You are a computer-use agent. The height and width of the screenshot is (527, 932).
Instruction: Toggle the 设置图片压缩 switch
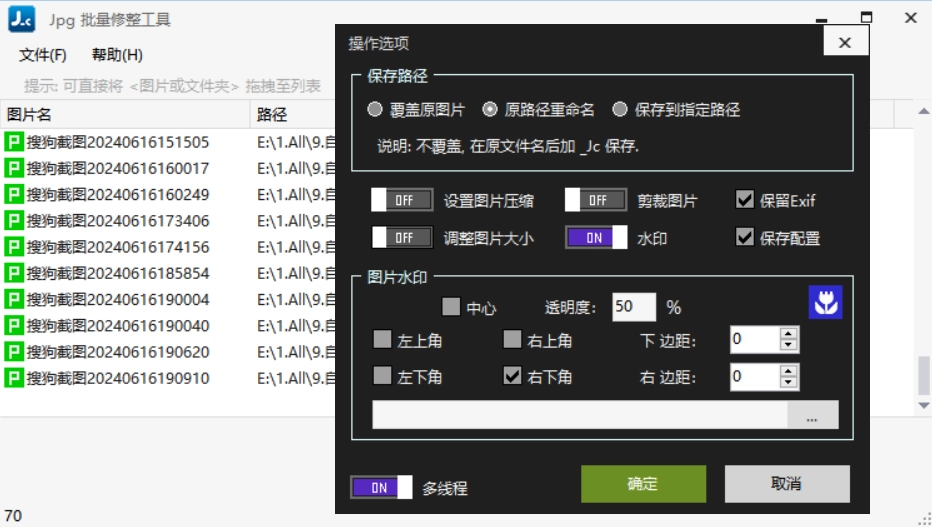point(402,200)
